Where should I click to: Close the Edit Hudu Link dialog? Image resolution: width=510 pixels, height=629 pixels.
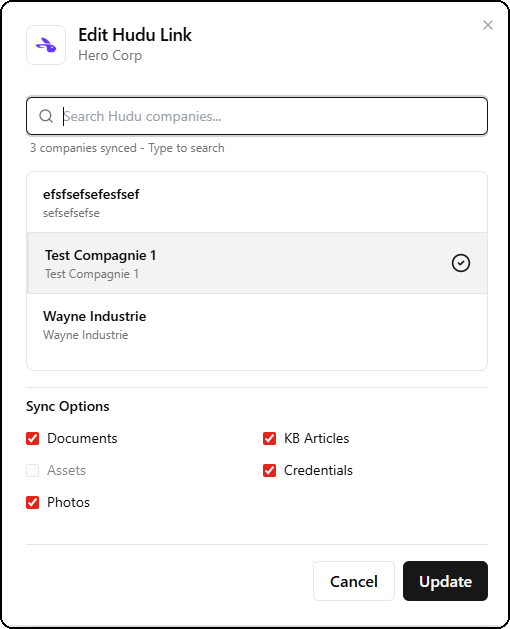coord(488,25)
